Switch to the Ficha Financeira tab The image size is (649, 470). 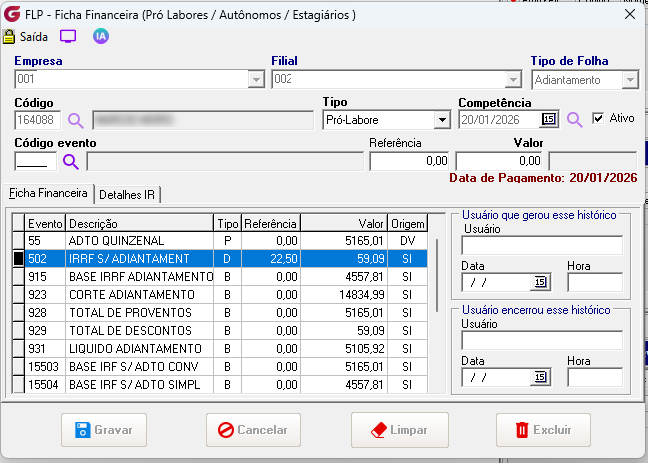[x=48, y=193]
